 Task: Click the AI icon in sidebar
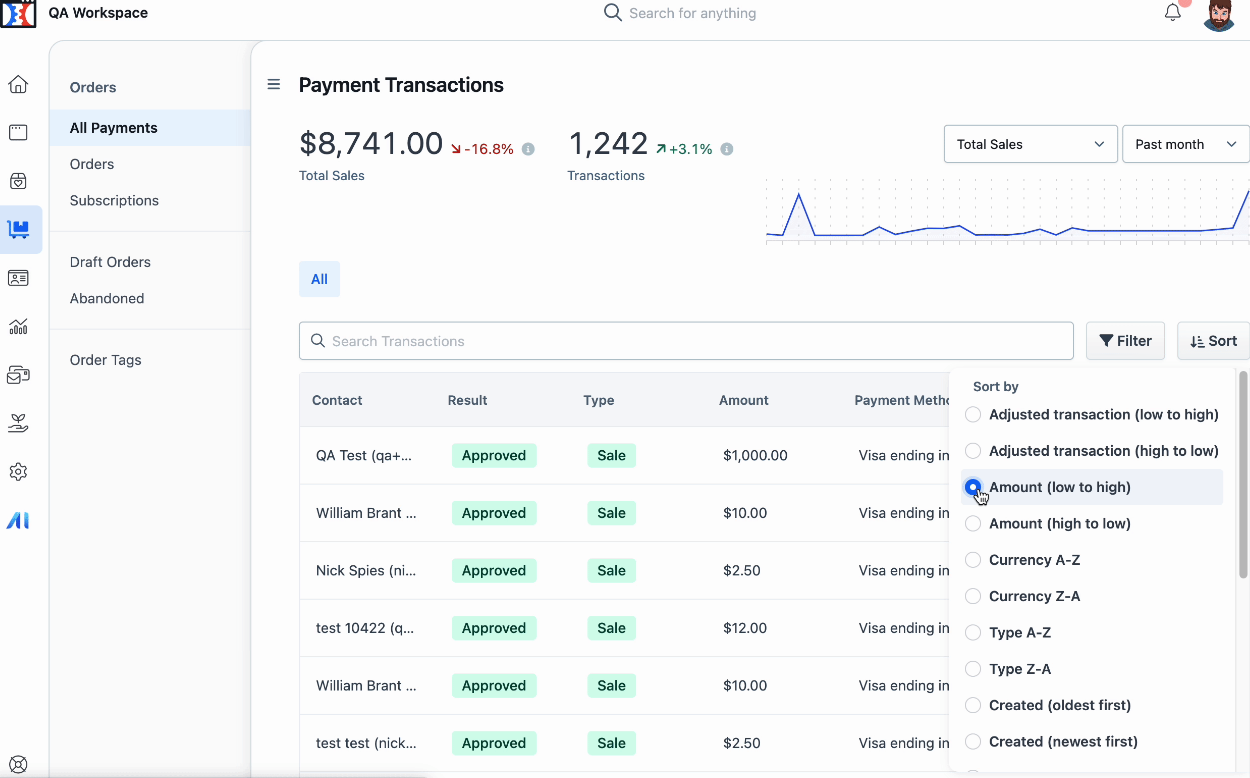pos(18,520)
